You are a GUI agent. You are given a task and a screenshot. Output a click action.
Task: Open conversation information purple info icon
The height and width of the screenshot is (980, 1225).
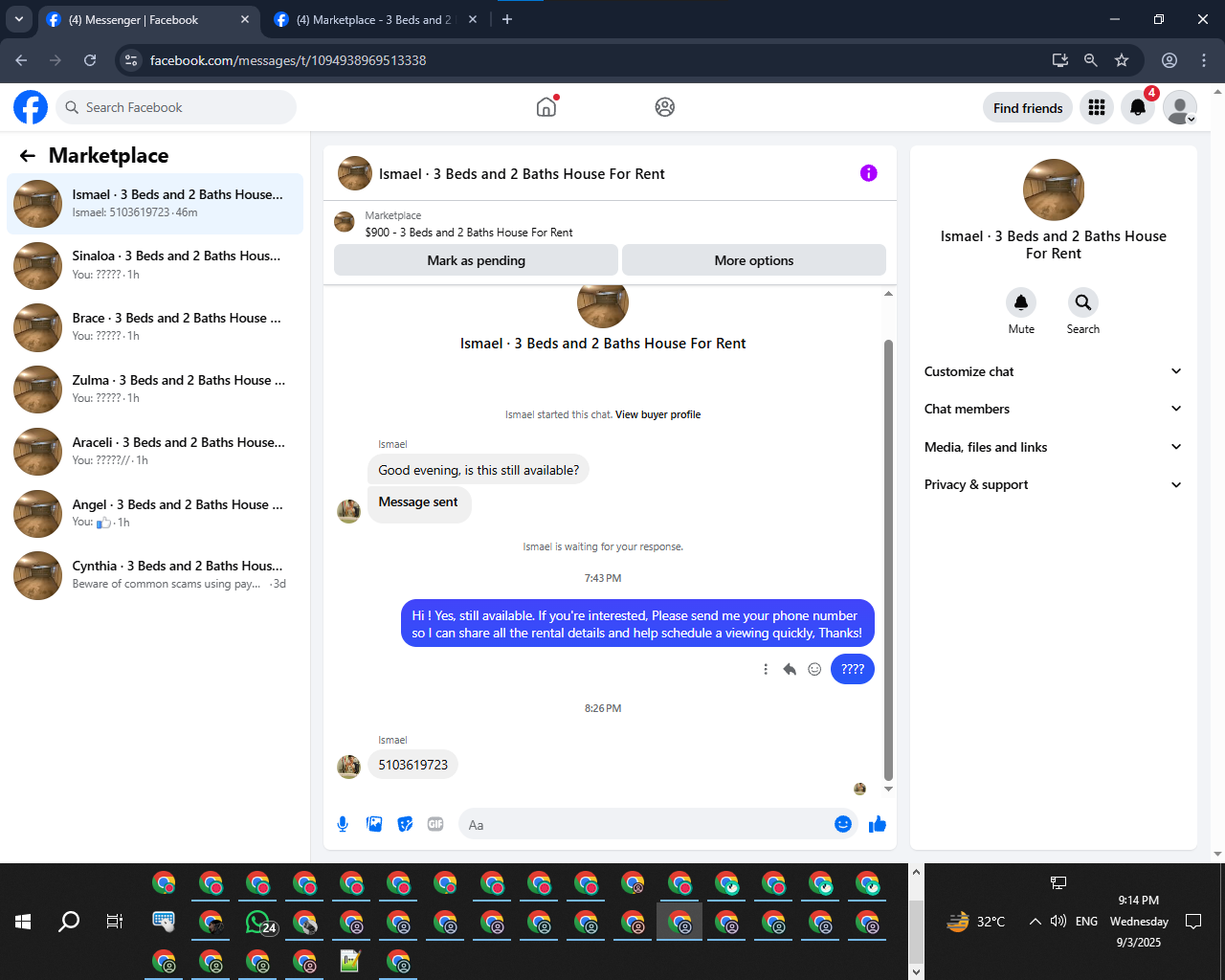click(869, 173)
